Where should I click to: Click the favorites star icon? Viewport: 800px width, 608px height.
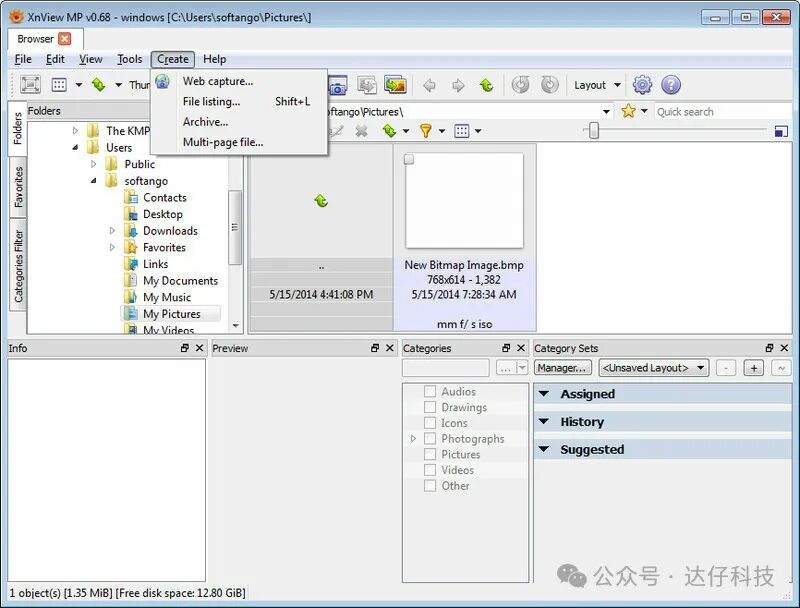pos(628,111)
